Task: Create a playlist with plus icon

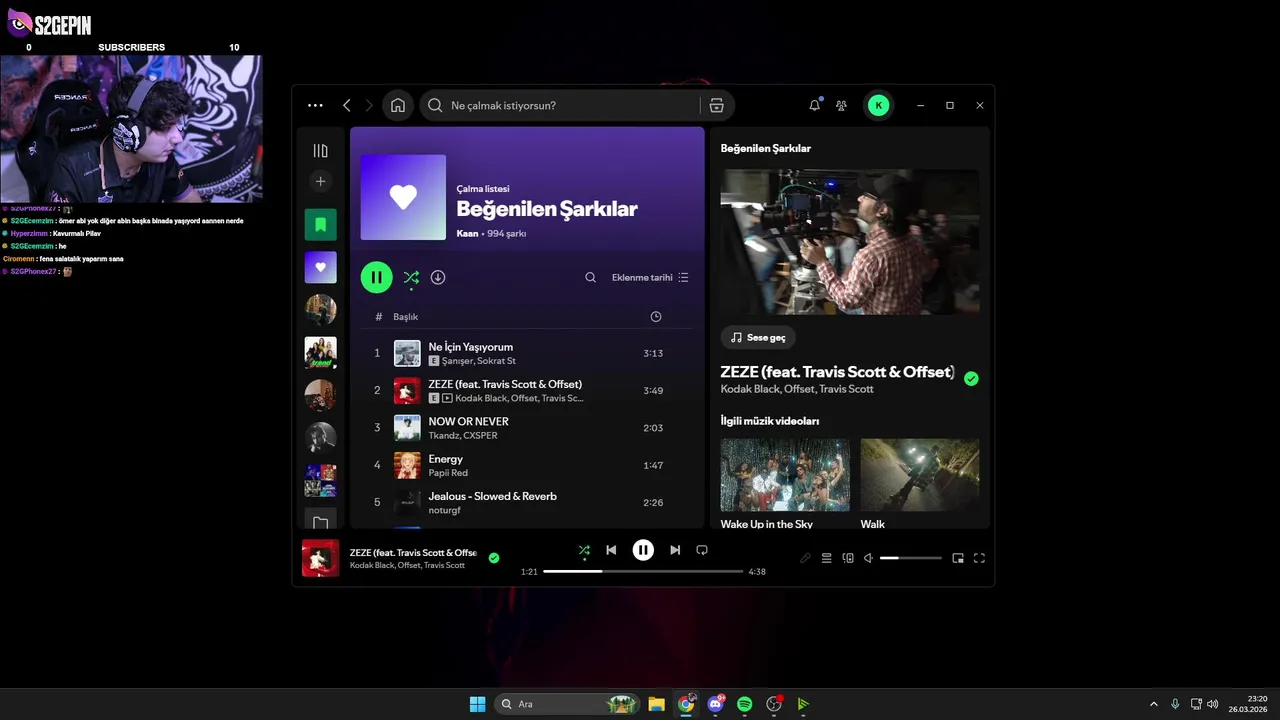Action: 320,181
